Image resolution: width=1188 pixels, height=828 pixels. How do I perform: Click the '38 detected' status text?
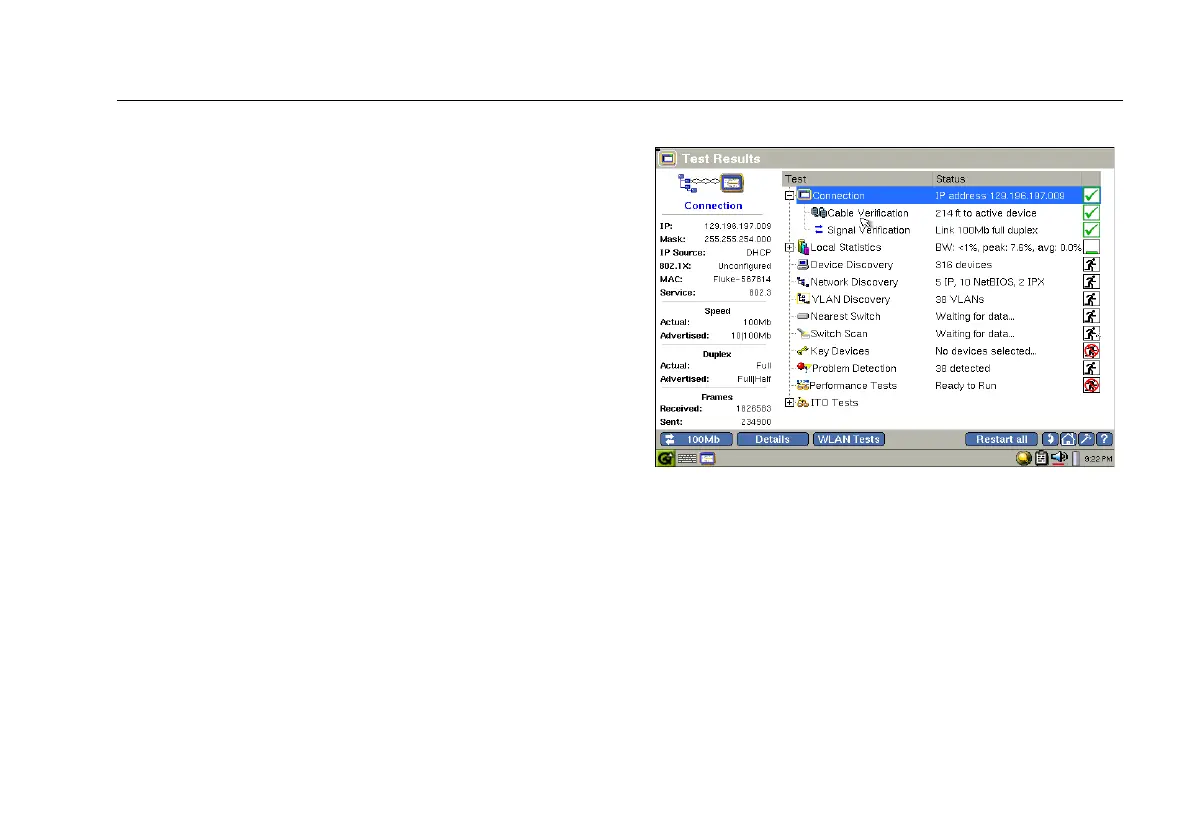(x=962, y=368)
